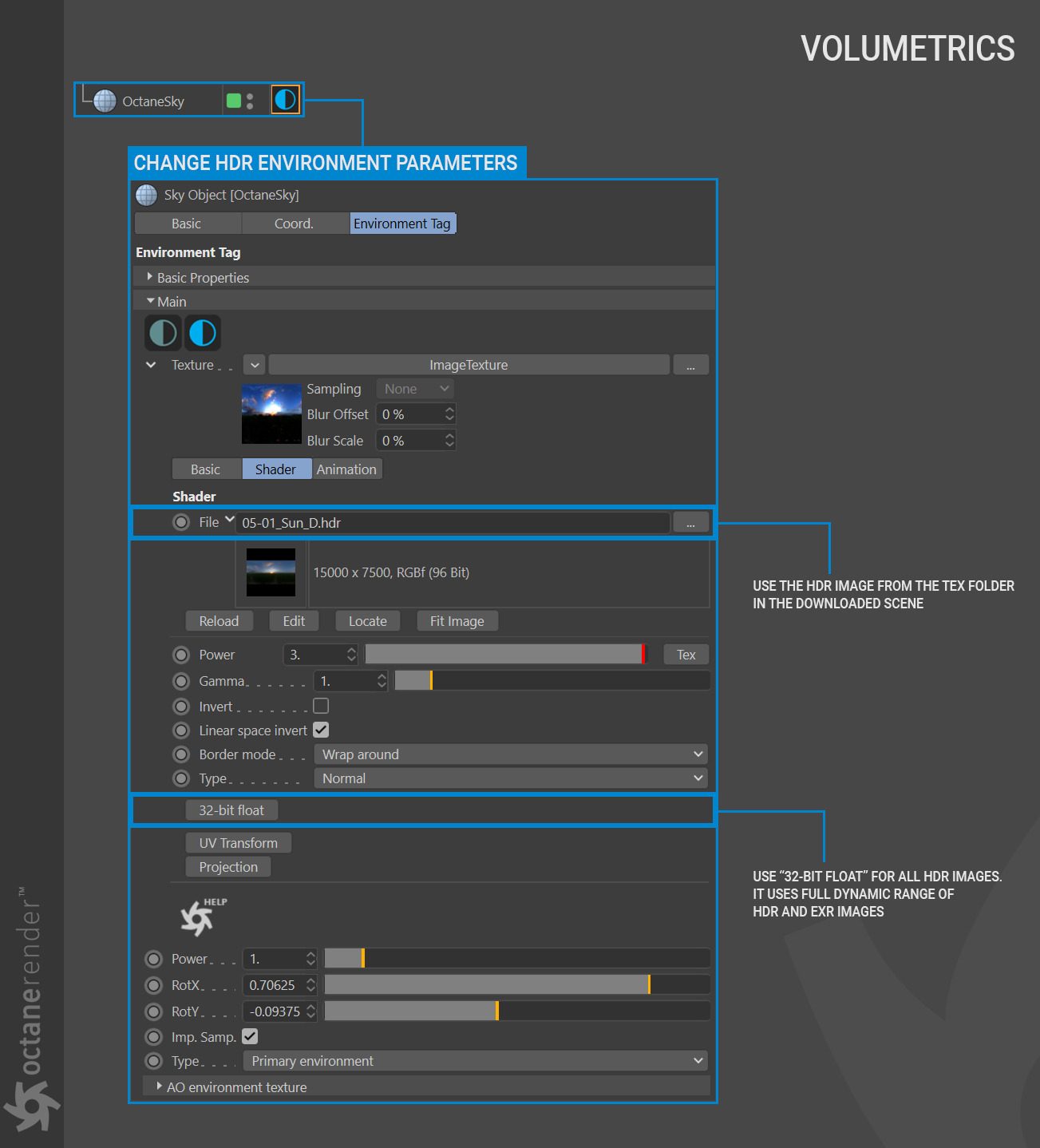This screenshot has width=1040, height=1148.
Task: Open the Animation tab of the texture
Action: pyautogui.click(x=346, y=469)
